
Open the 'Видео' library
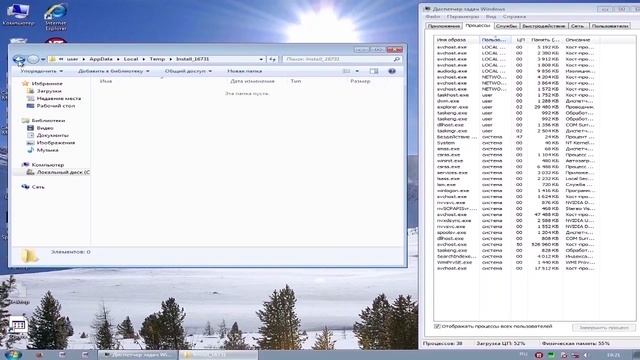(45, 128)
